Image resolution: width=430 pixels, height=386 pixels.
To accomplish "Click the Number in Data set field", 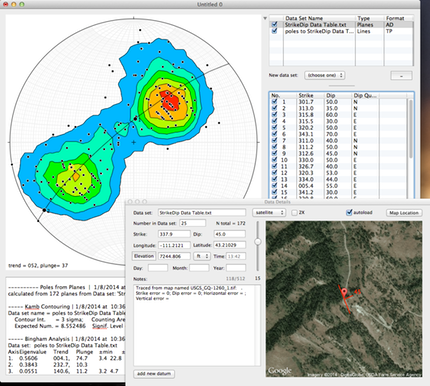I will (193, 223).
